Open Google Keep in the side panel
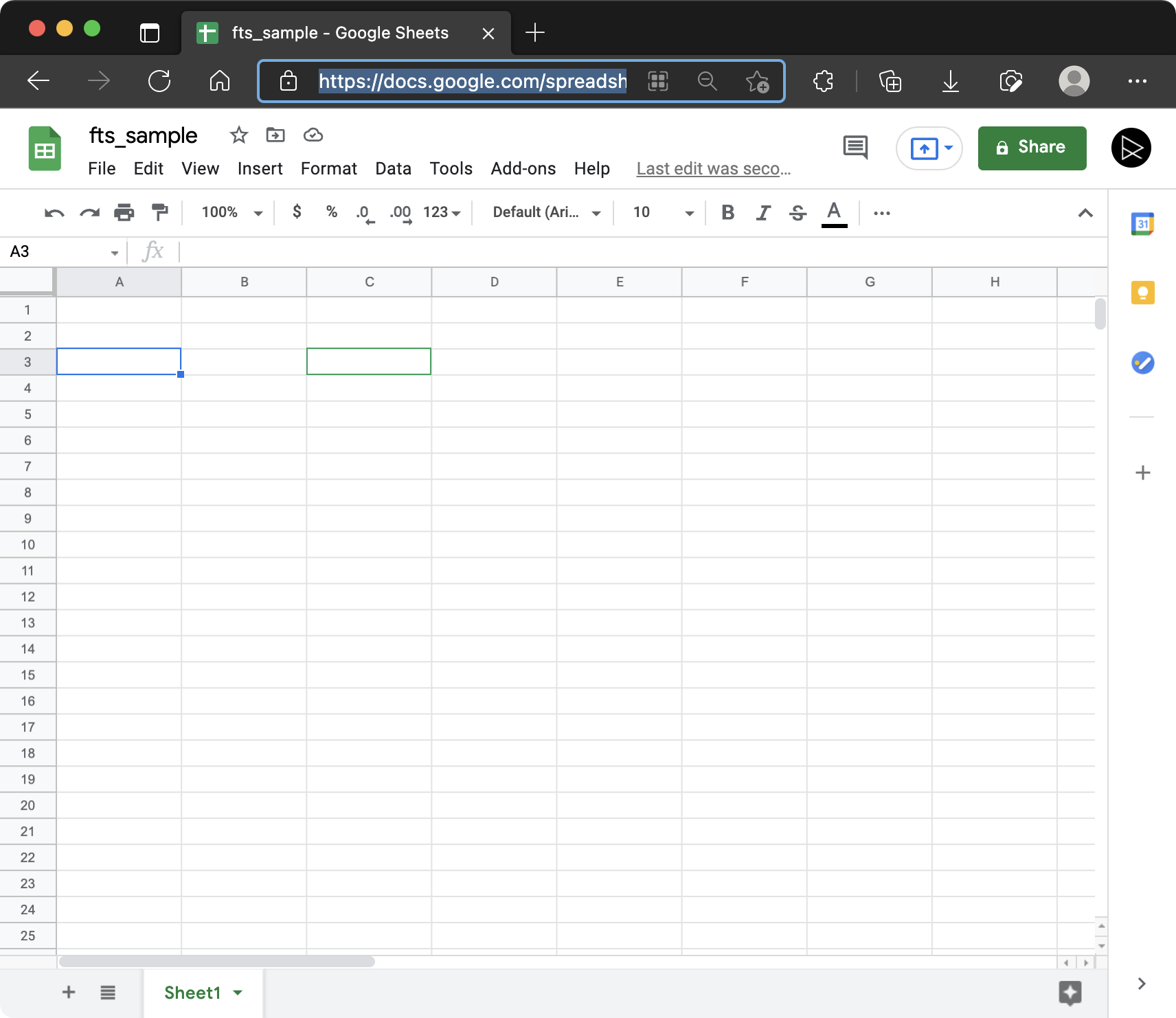Screen dimensions: 1176x1018 pos(1142,293)
